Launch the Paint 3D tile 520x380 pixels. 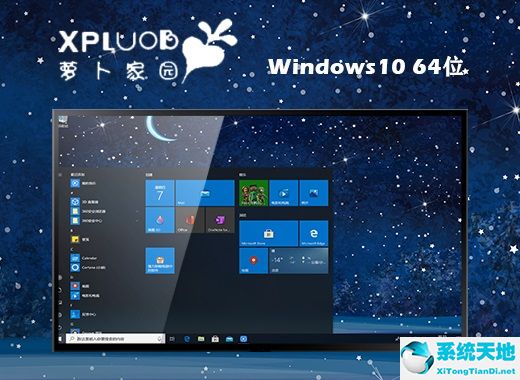(160, 220)
